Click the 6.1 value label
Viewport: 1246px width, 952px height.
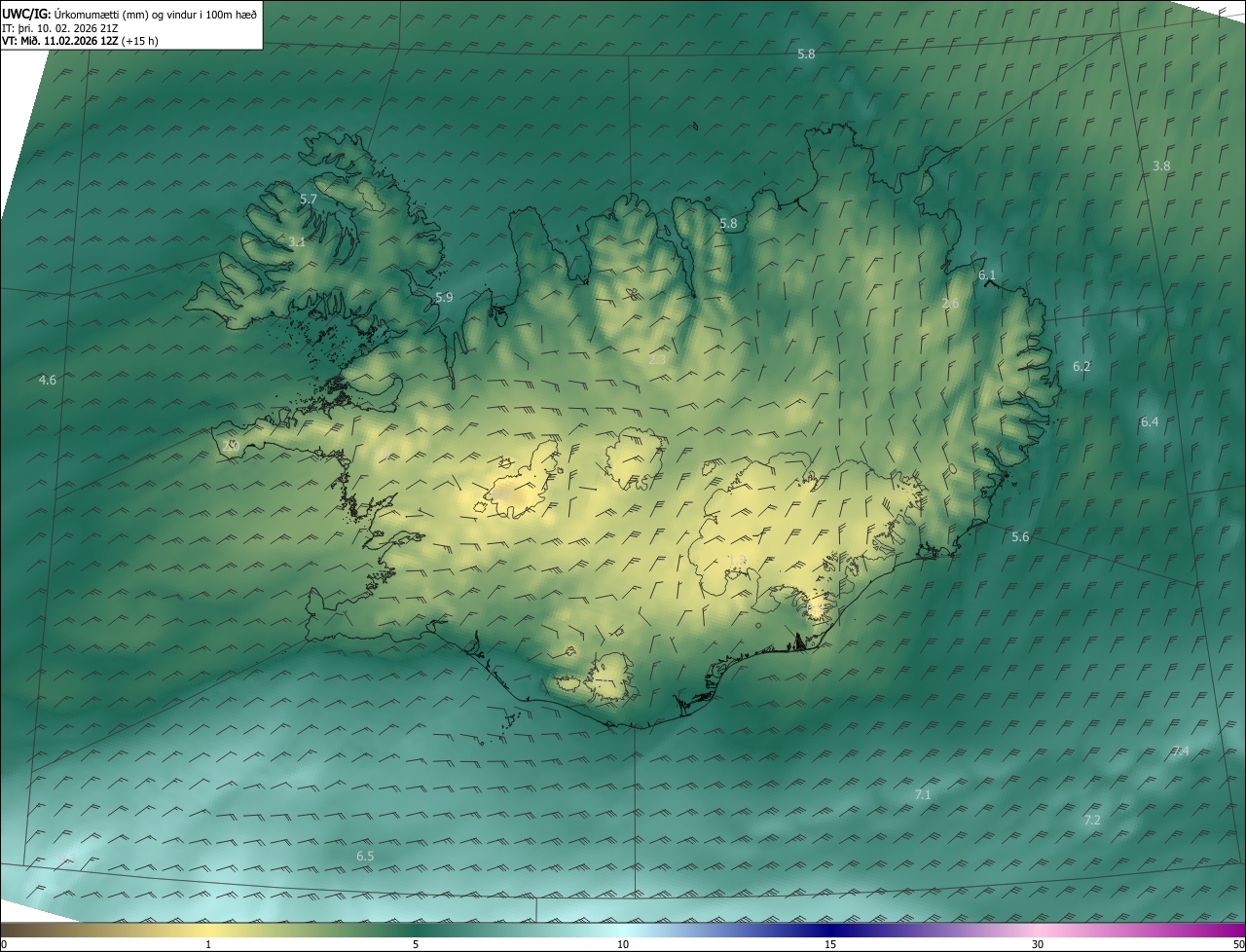pyautogui.click(x=987, y=275)
